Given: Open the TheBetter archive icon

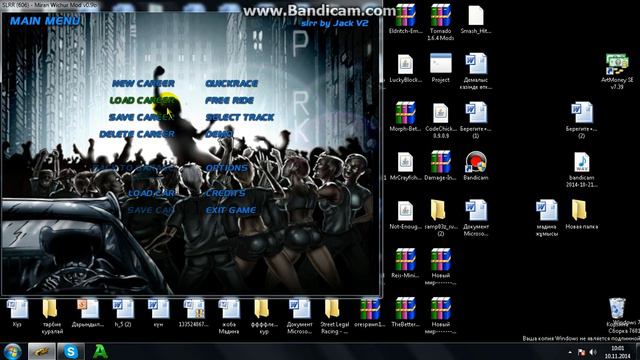Looking at the screenshot, I should [405, 309].
